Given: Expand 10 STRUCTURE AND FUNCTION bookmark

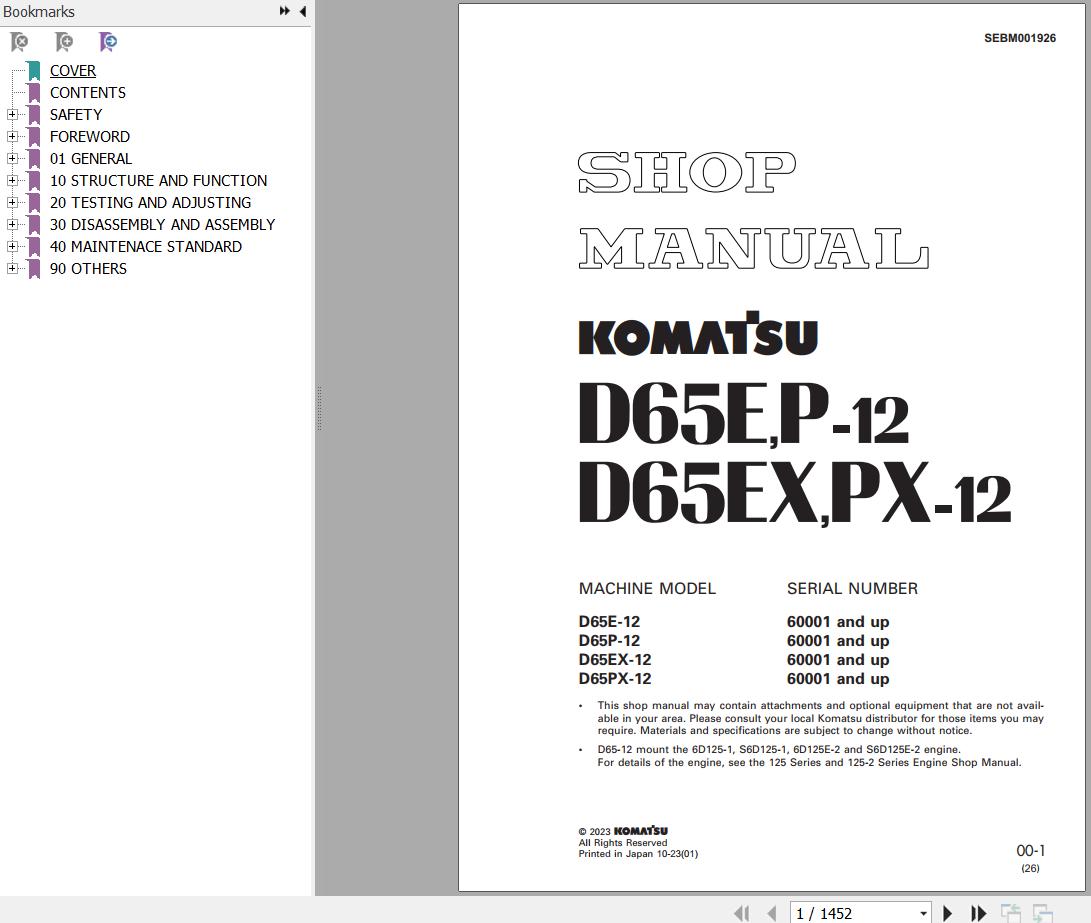Looking at the screenshot, I should 12,181.
